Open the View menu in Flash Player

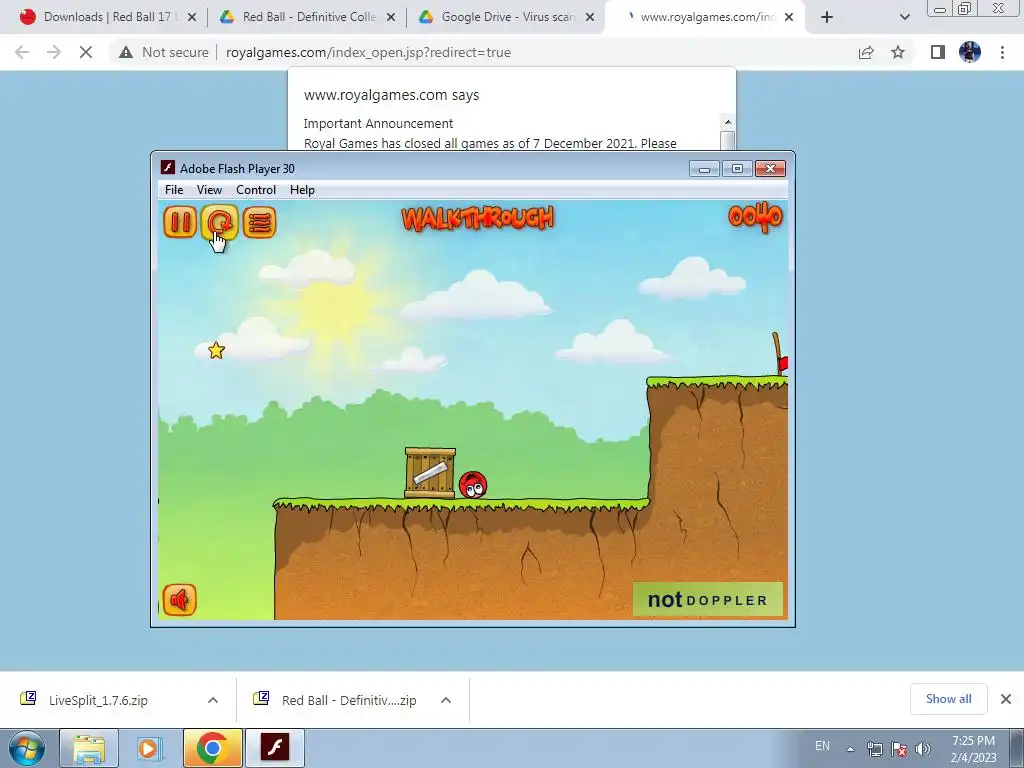coord(209,190)
